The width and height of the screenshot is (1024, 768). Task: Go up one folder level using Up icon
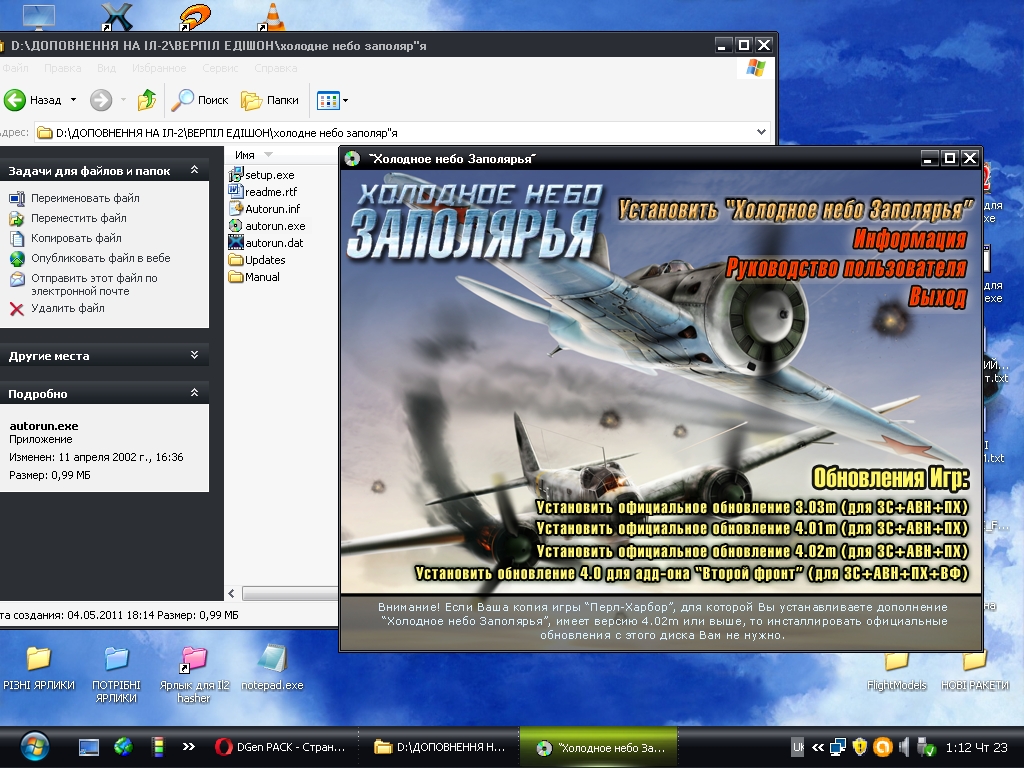pyautogui.click(x=147, y=100)
